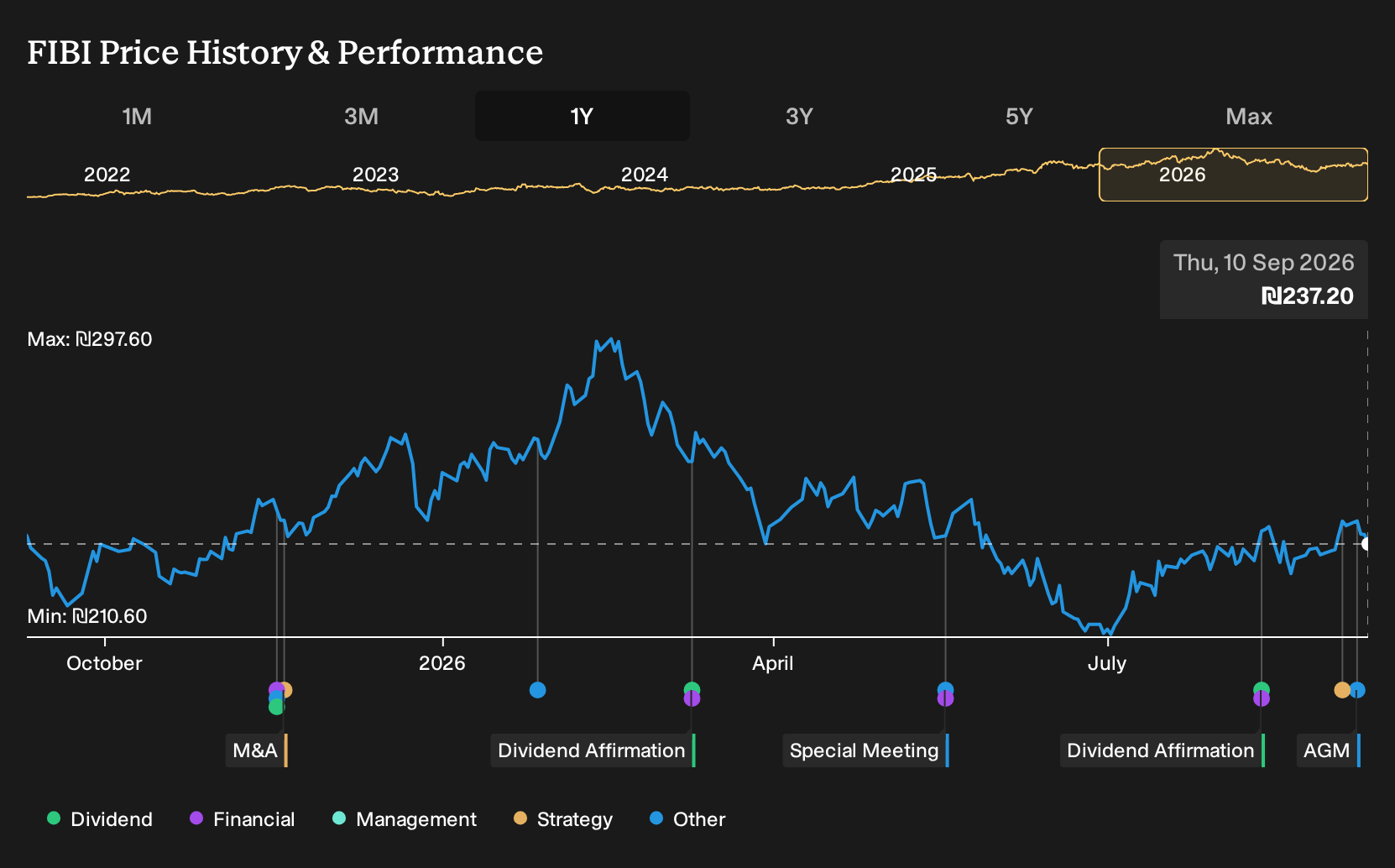Viewport: 1395px width, 868px height.
Task: Toggle the Financial events legend item
Action: 242,819
